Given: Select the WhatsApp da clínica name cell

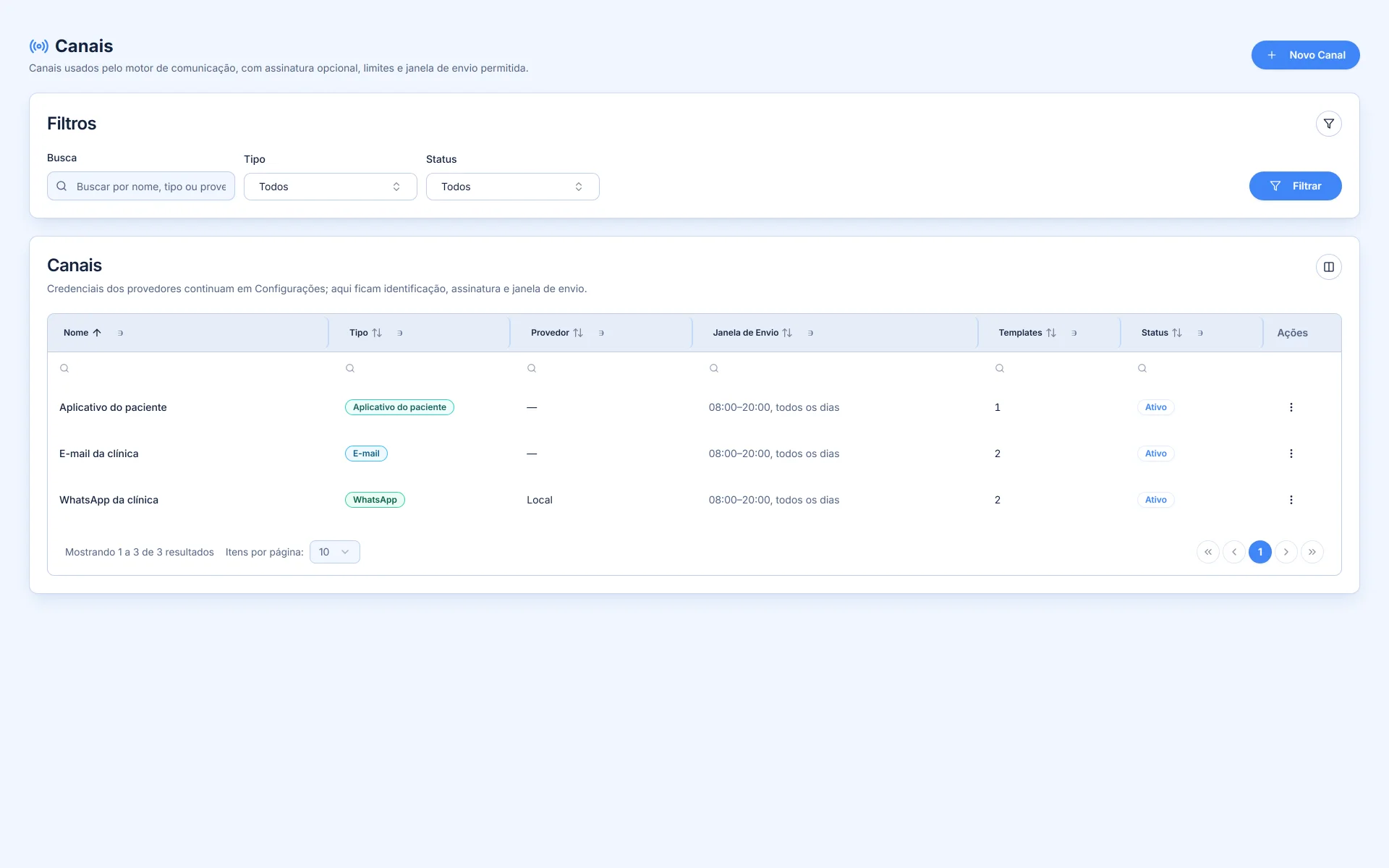Looking at the screenshot, I should tap(109, 500).
